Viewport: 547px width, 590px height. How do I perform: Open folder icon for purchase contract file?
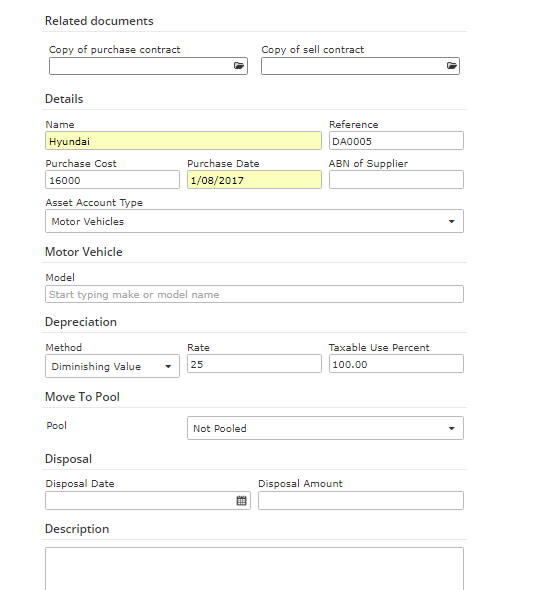pos(239,66)
